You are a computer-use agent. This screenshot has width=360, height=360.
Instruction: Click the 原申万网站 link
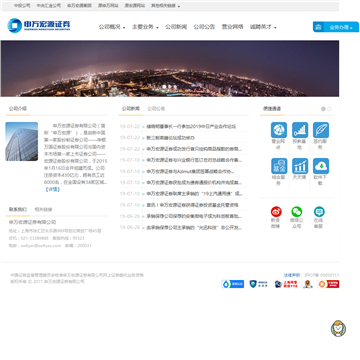tap(108, 6)
